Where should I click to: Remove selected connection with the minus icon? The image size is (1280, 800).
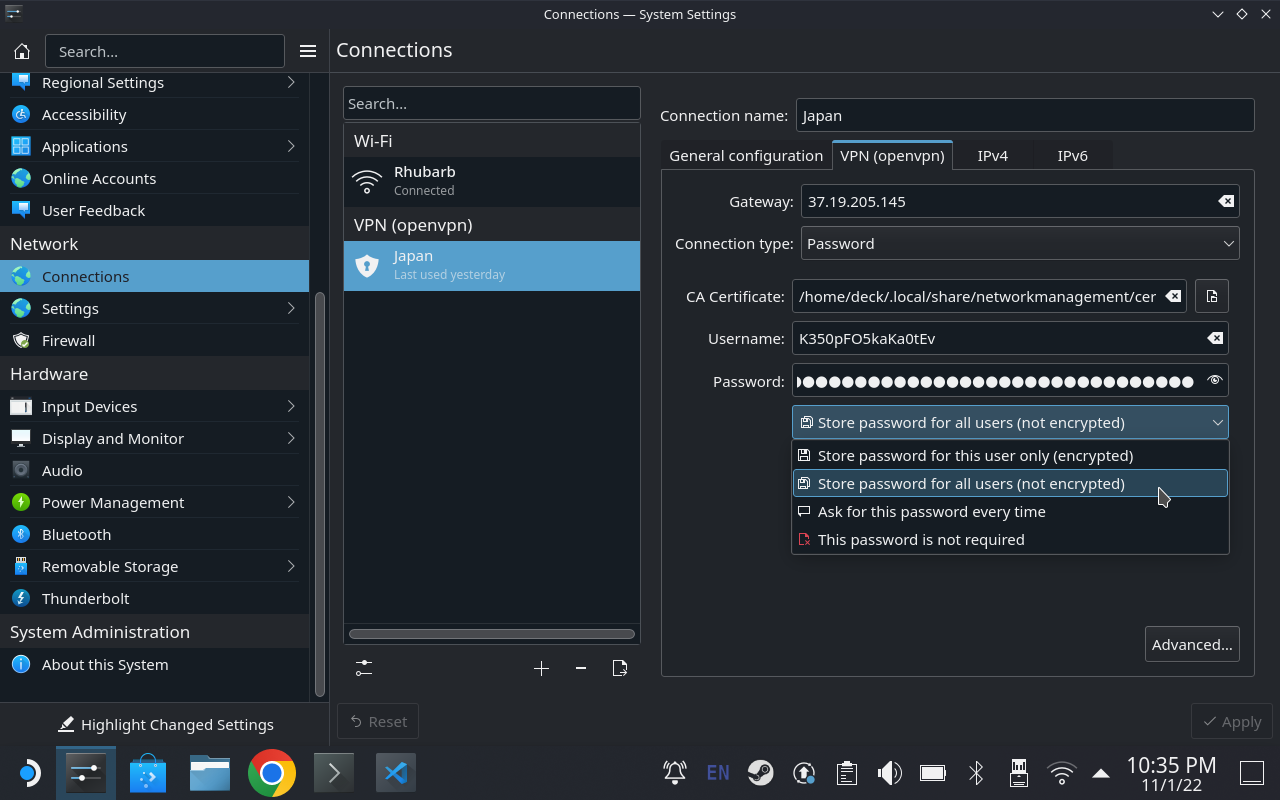coord(580,668)
